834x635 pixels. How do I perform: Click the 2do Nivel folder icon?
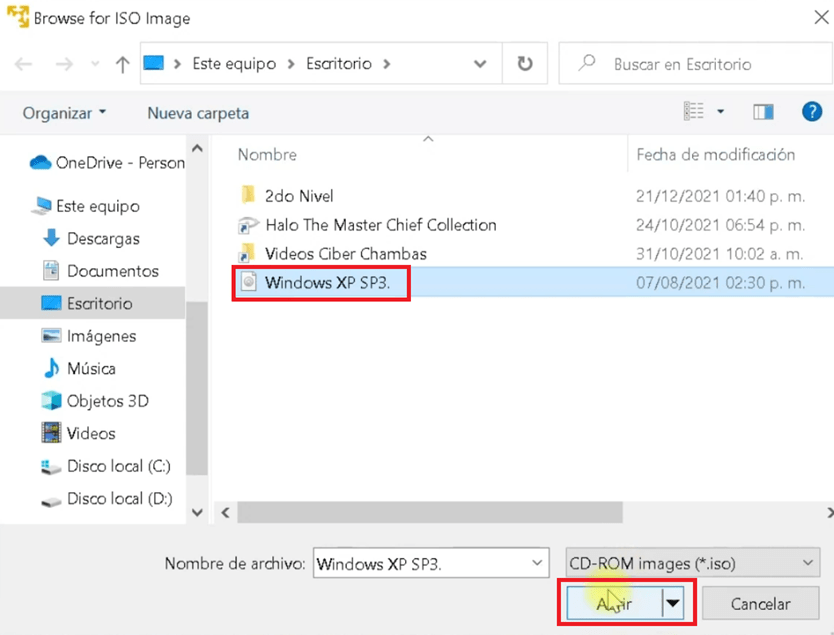point(247,195)
